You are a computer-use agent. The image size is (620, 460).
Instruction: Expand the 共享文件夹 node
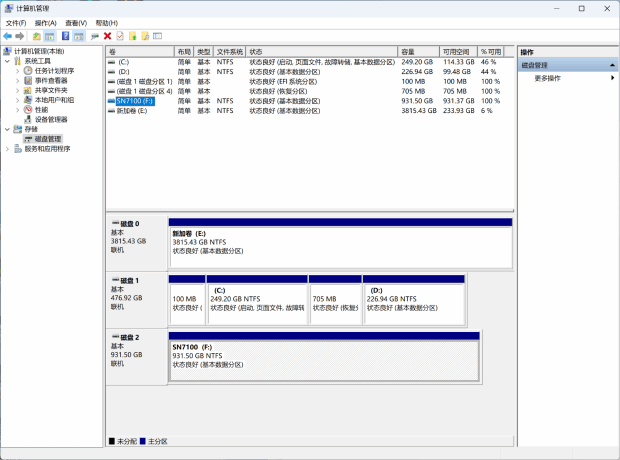tap(17, 90)
